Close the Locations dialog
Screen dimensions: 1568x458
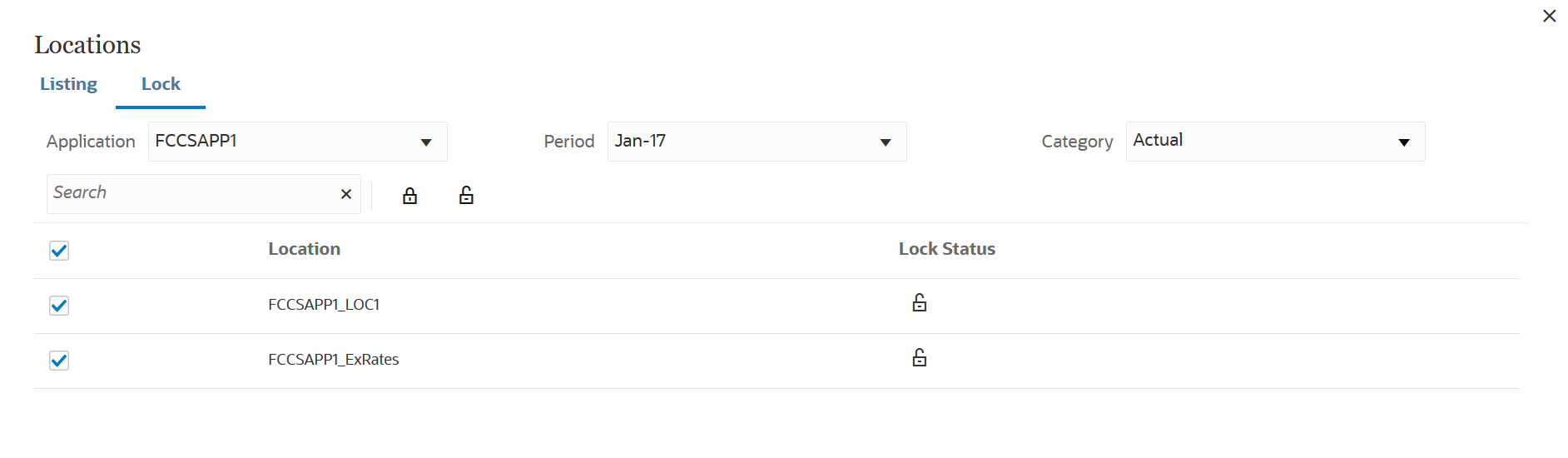(1549, 16)
